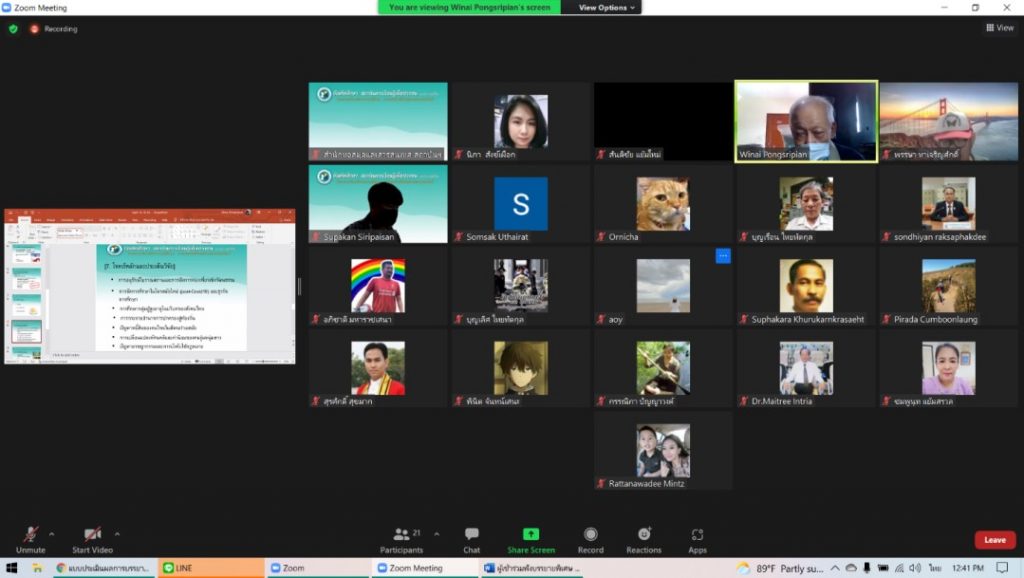Image resolution: width=1024 pixels, height=578 pixels.
Task: Toggle Start Video on
Action: pos(92,535)
